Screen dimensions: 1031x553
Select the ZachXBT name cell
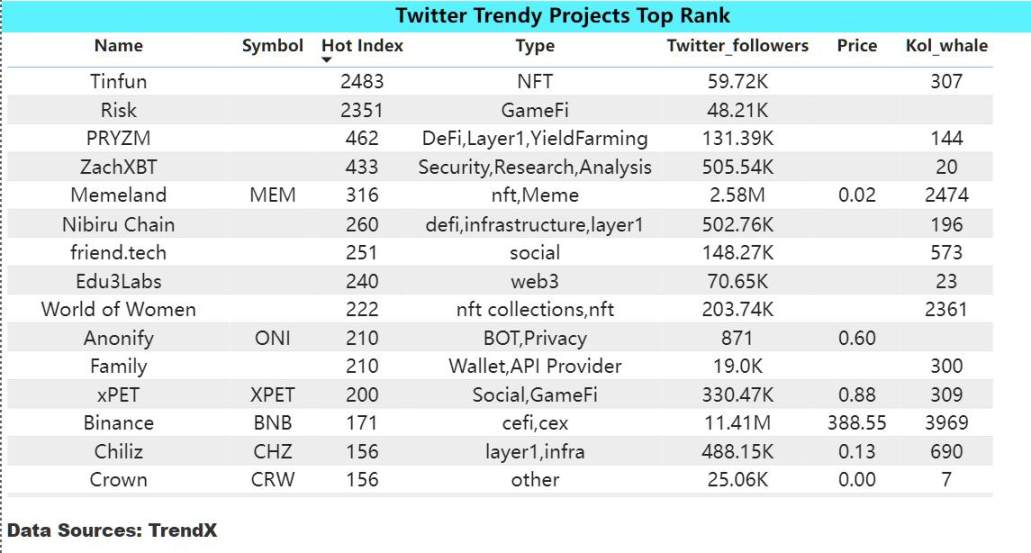[x=118, y=167]
